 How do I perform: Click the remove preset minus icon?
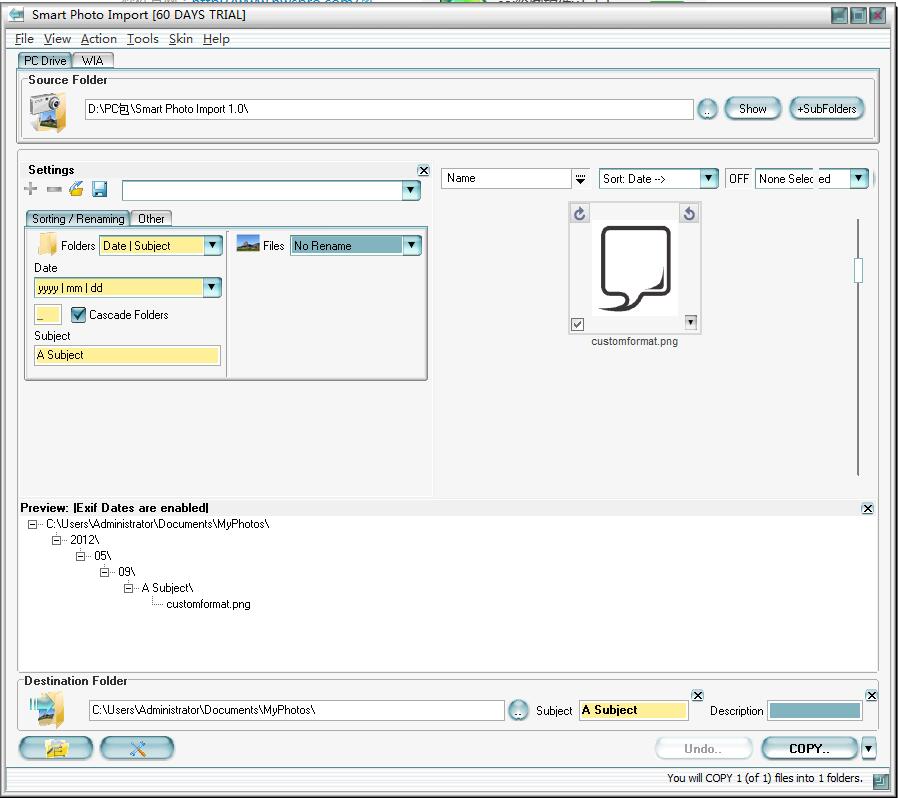(x=54, y=189)
